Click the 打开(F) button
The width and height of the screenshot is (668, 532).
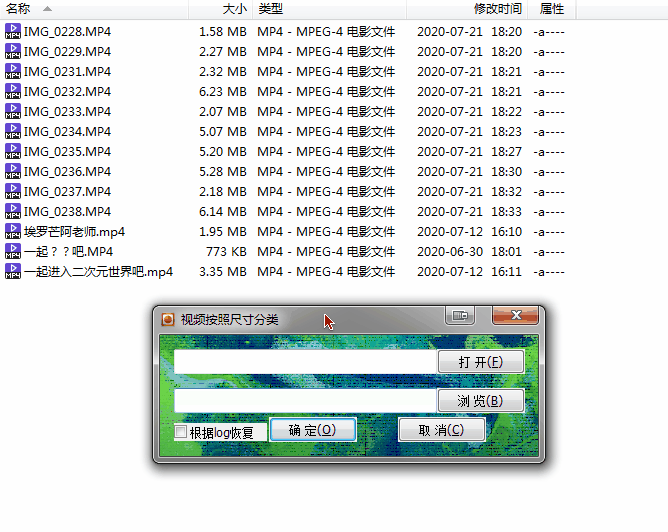[481, 362]
